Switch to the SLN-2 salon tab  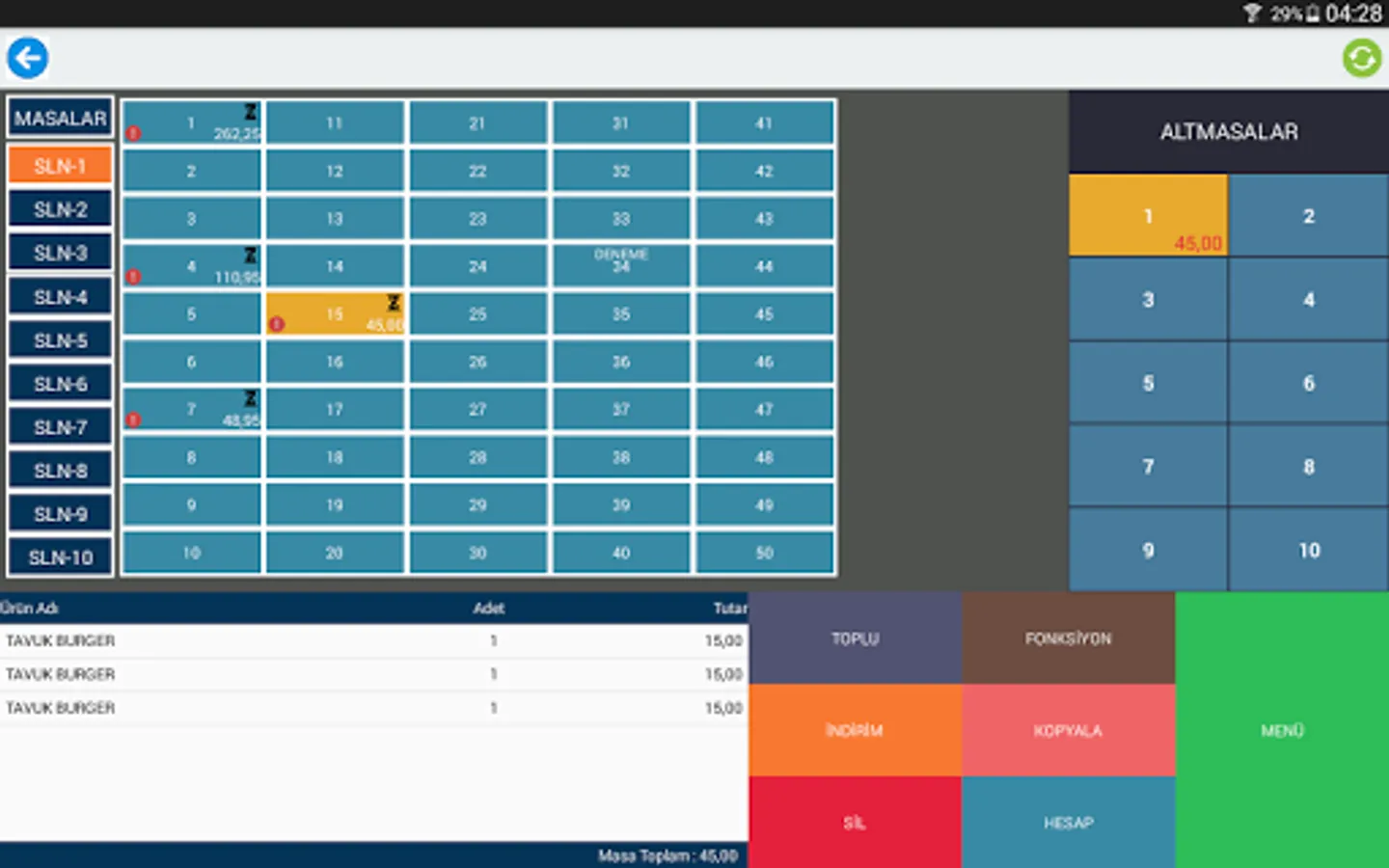click(x=61, y=209)
